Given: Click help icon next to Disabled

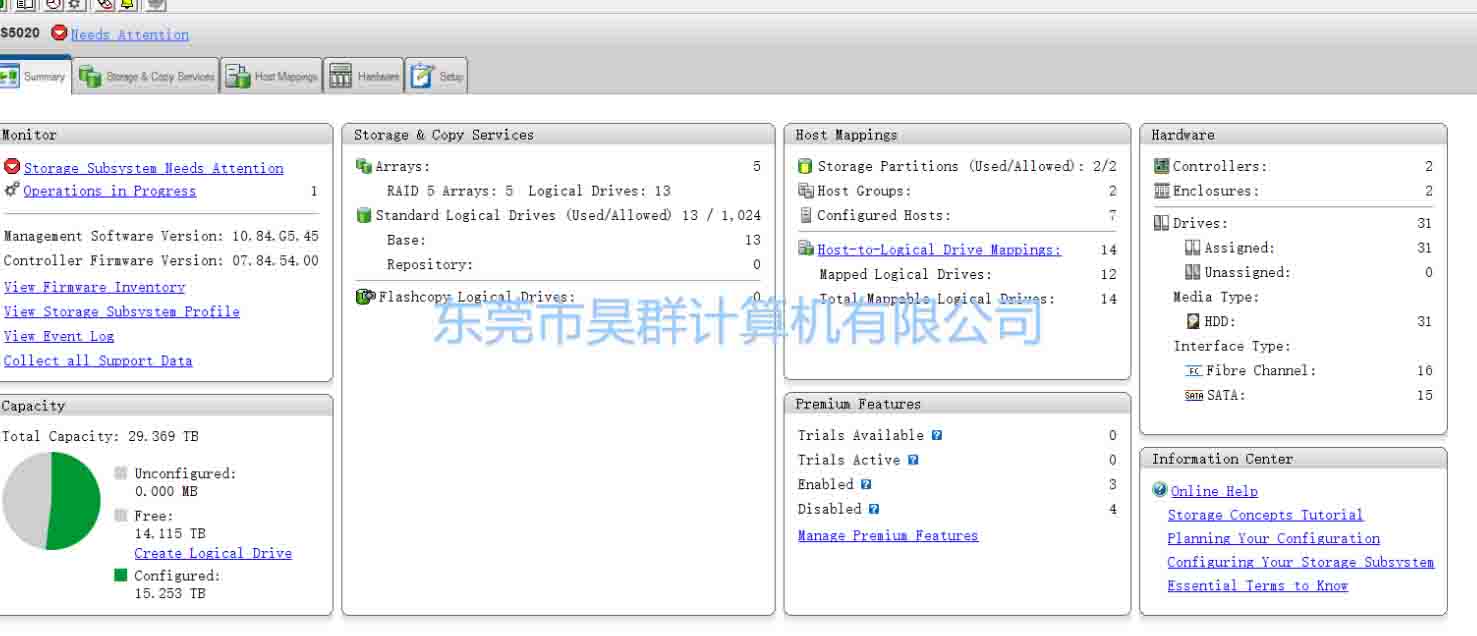Looking at the screenshot, I should 874,509.
